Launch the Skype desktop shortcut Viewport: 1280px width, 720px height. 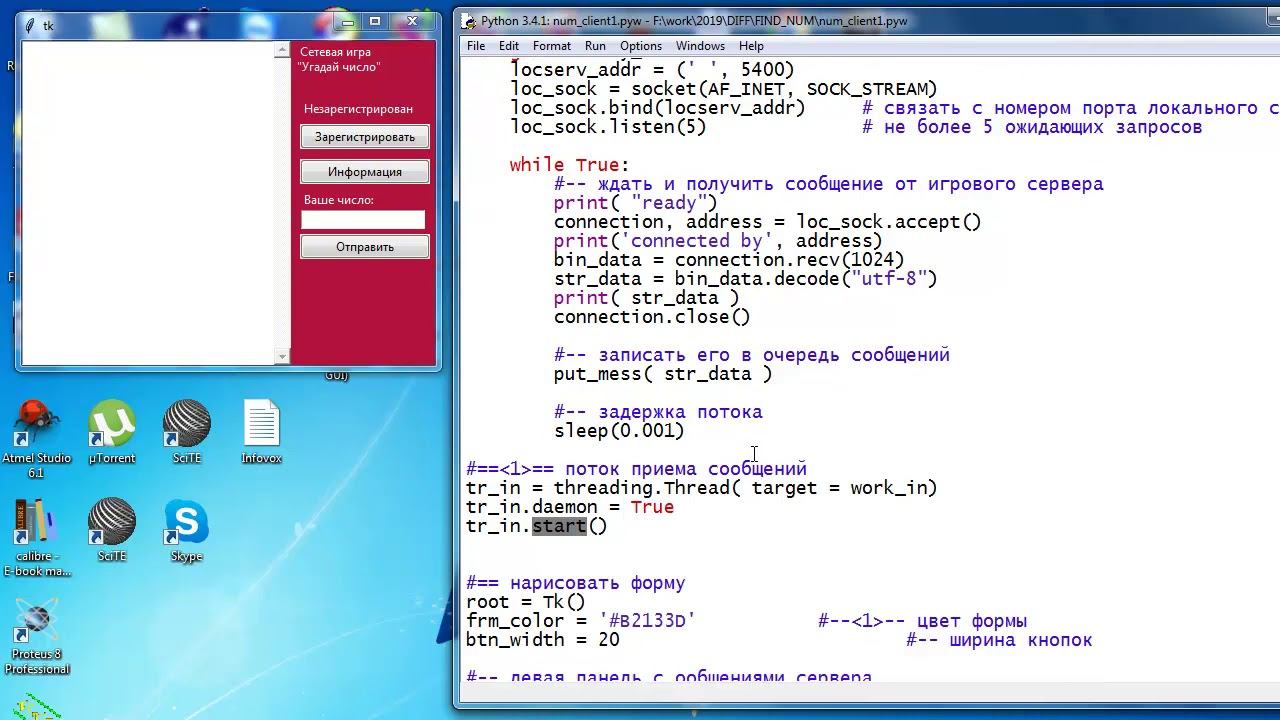pyautogui.click(x=187, y=530)
